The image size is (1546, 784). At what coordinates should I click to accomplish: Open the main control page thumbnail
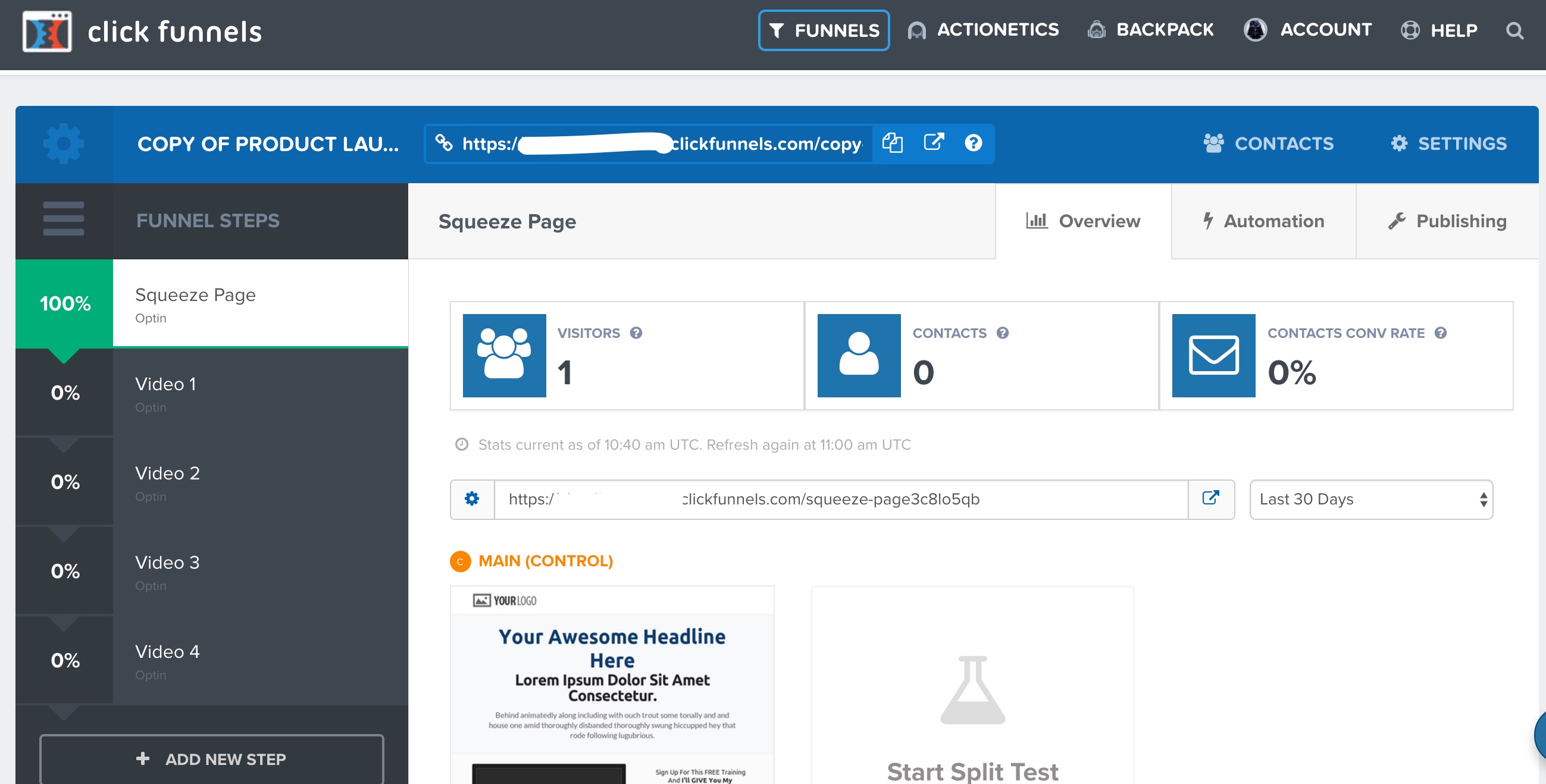click(x=612, y=685)
